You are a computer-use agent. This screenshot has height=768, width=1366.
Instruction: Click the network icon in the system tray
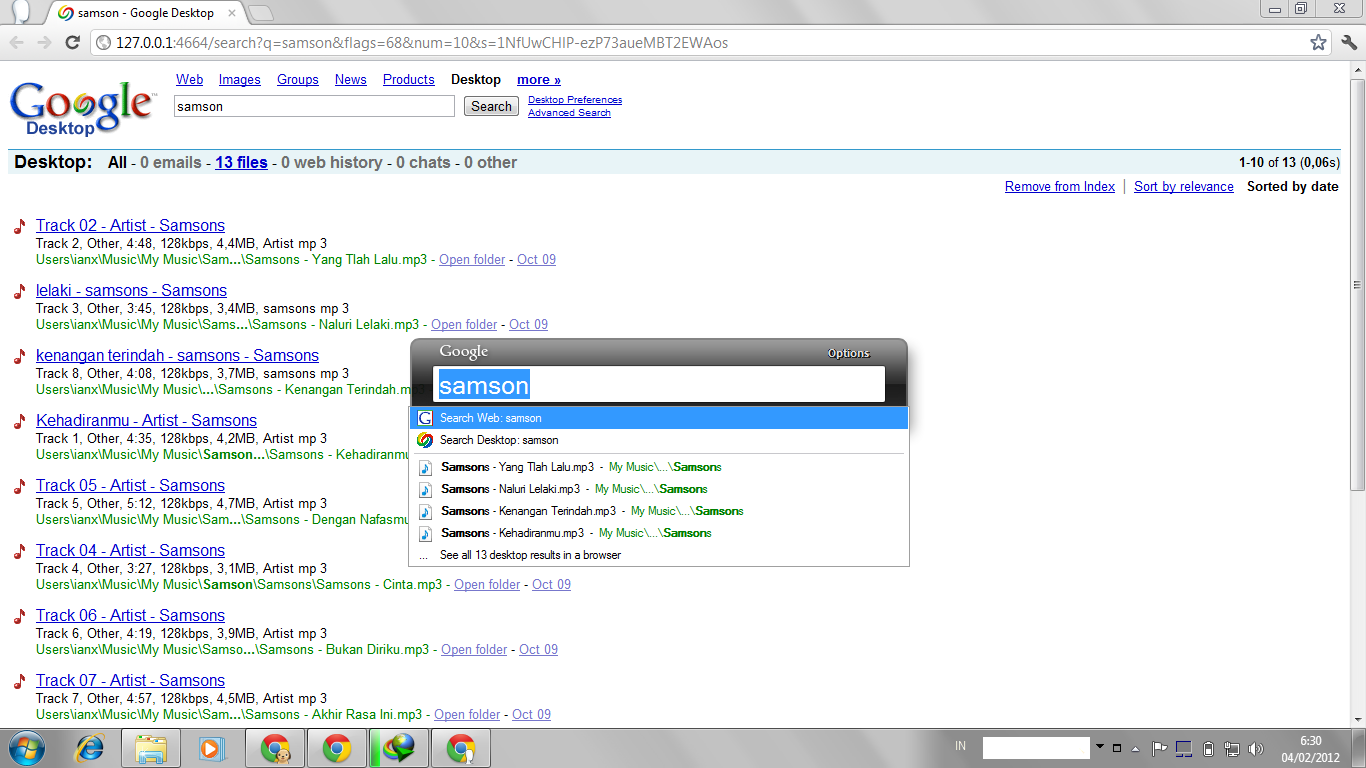tap(1232, 748)
